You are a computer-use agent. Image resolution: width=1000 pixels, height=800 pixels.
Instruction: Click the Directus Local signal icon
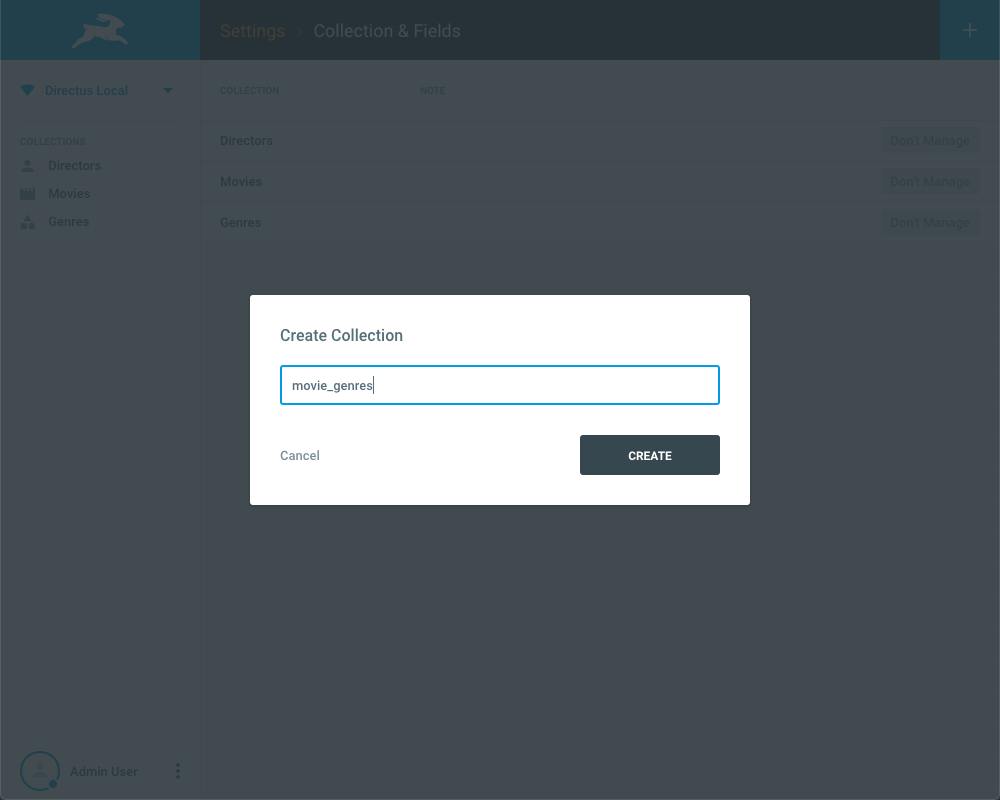point(27,90)
